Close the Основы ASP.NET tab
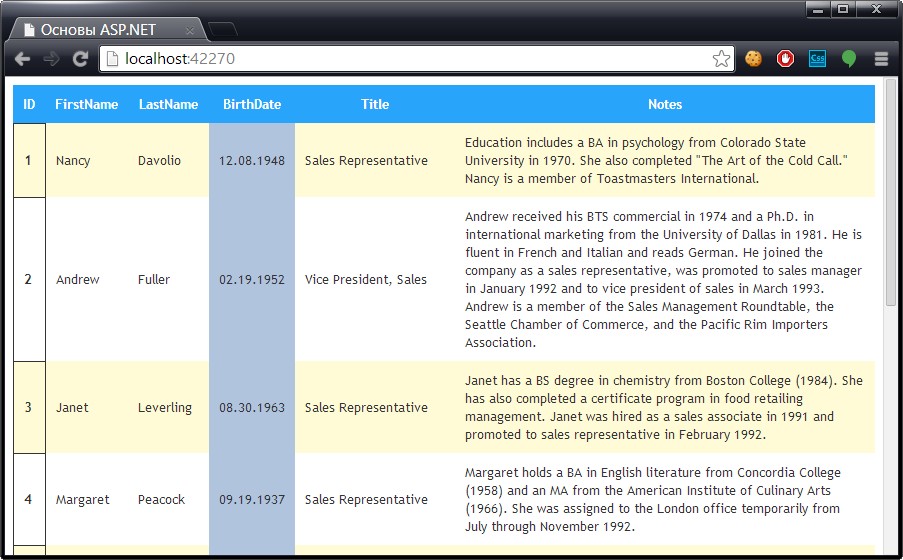 189,31
